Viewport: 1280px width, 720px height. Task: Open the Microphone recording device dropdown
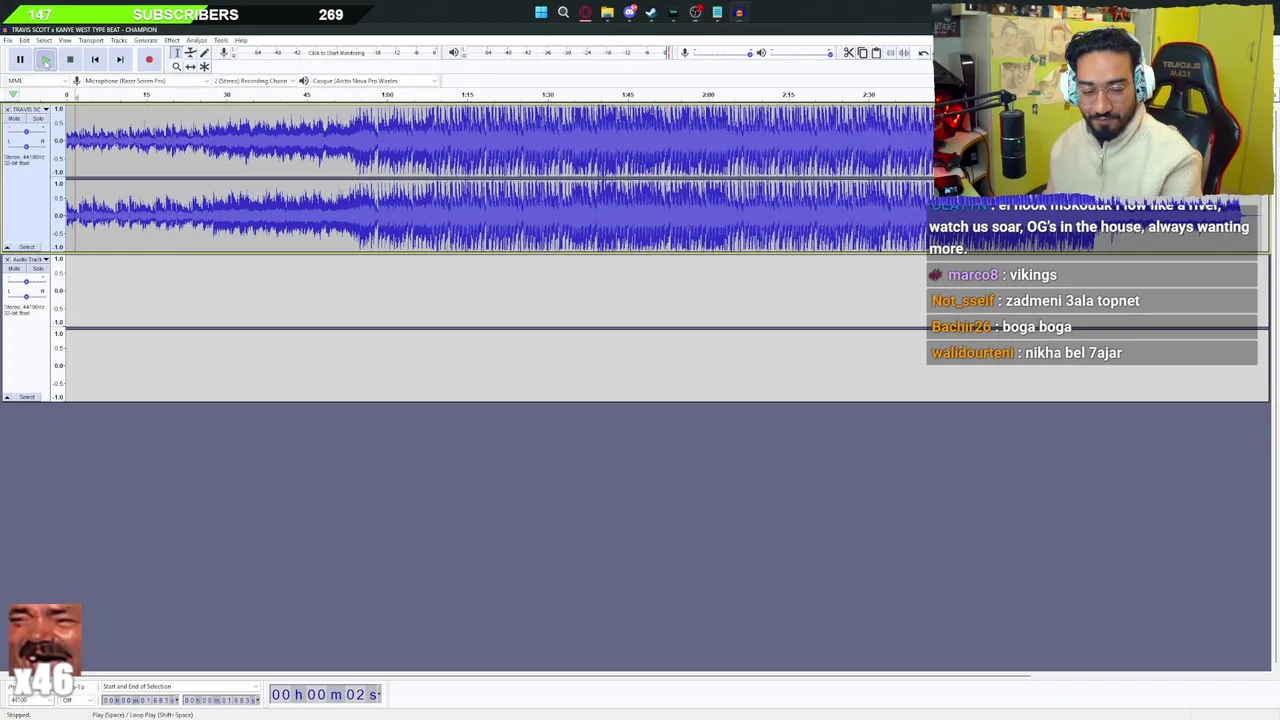147,81
